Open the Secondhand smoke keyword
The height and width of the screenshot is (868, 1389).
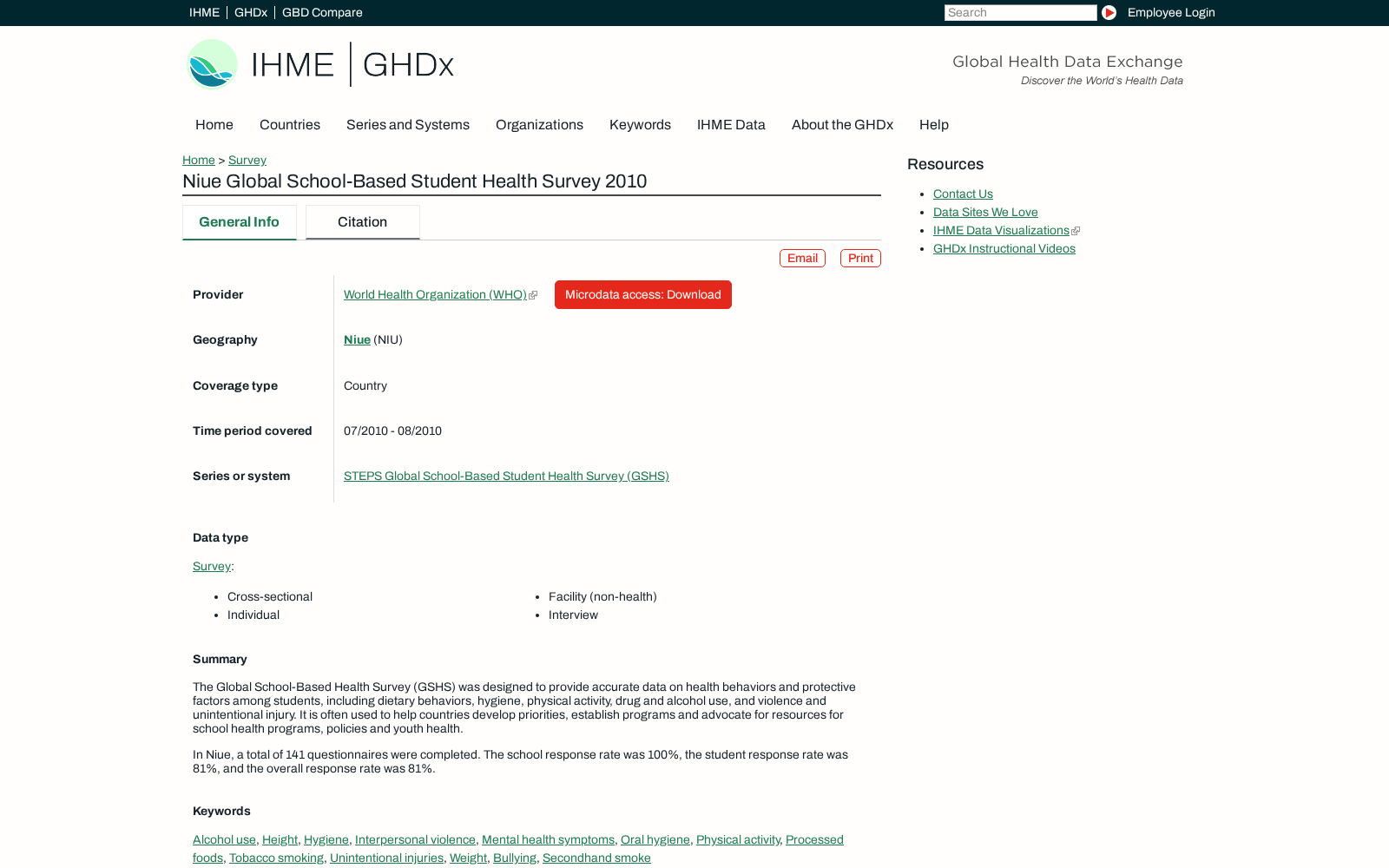(596, 858)
